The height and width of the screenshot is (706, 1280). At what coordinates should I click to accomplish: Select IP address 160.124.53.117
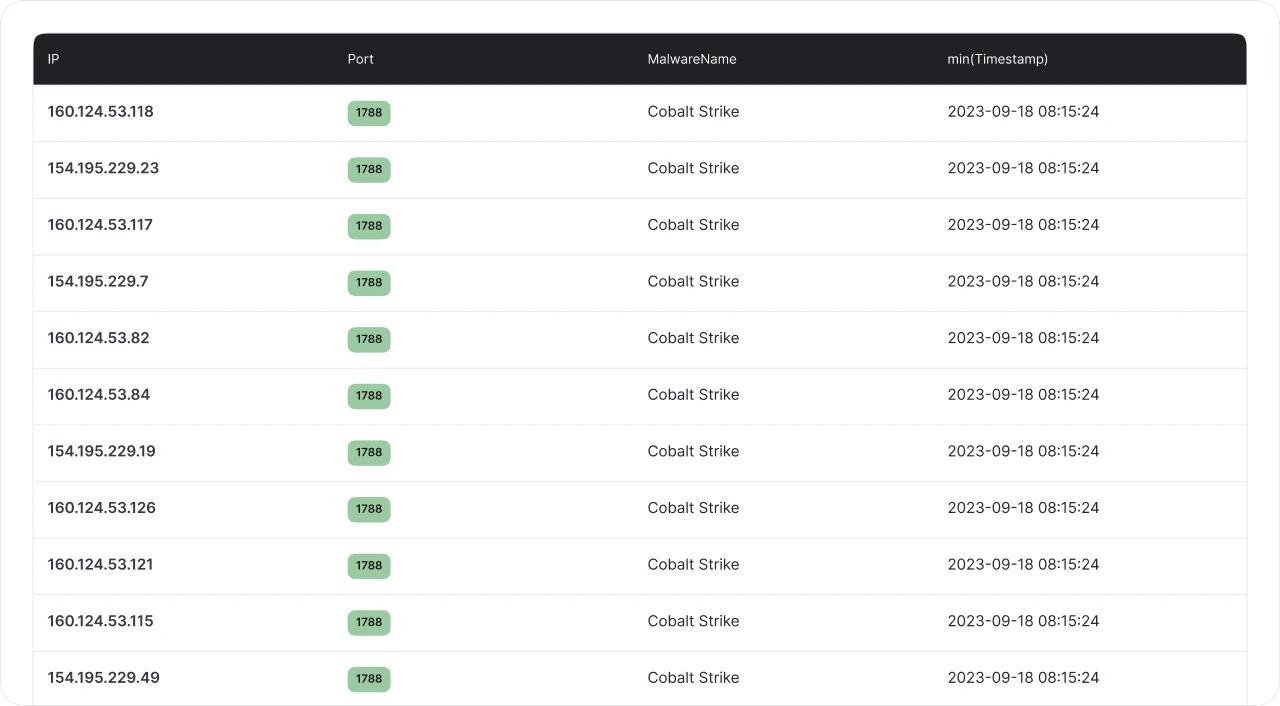pyautogui.click(x=100, y=225)
